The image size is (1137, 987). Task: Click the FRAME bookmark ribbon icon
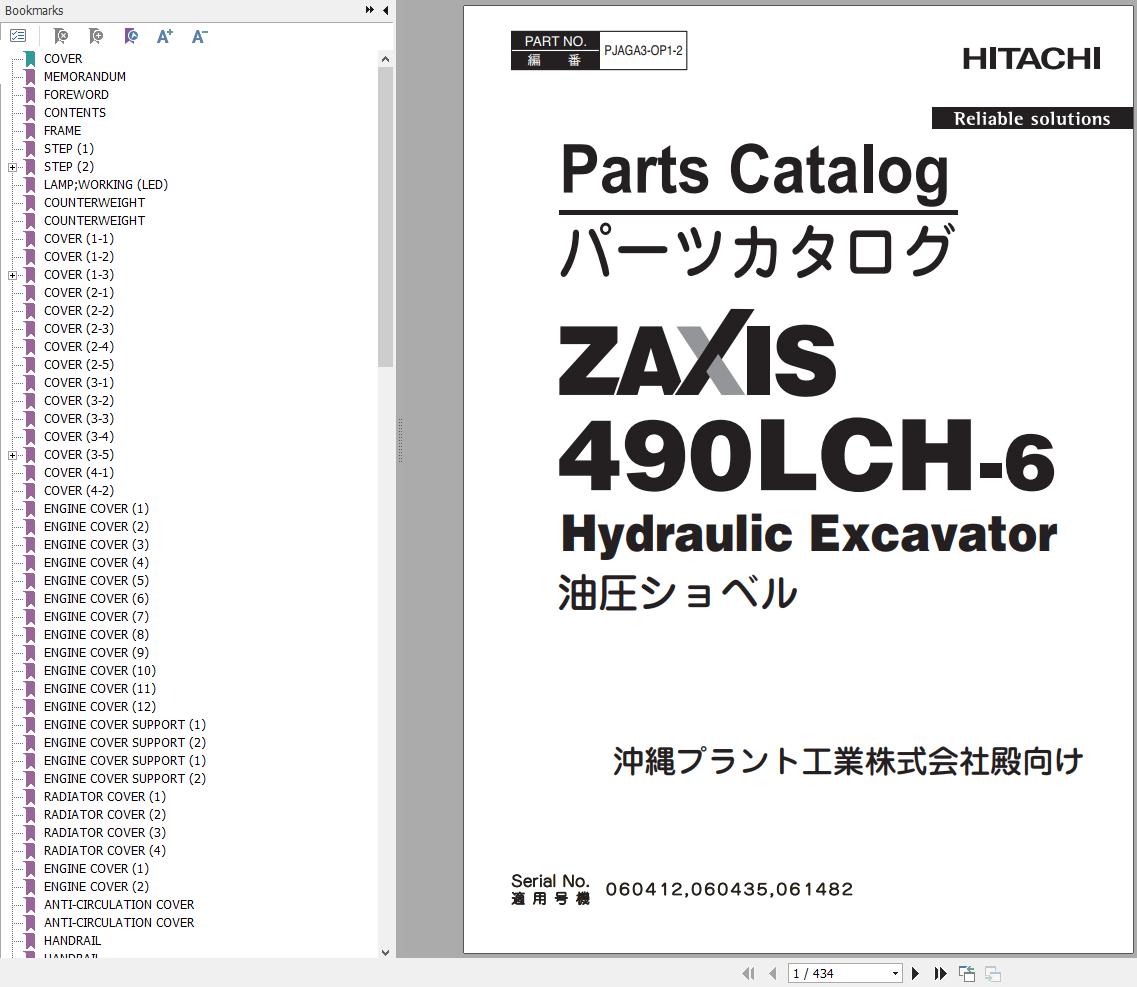30,131
